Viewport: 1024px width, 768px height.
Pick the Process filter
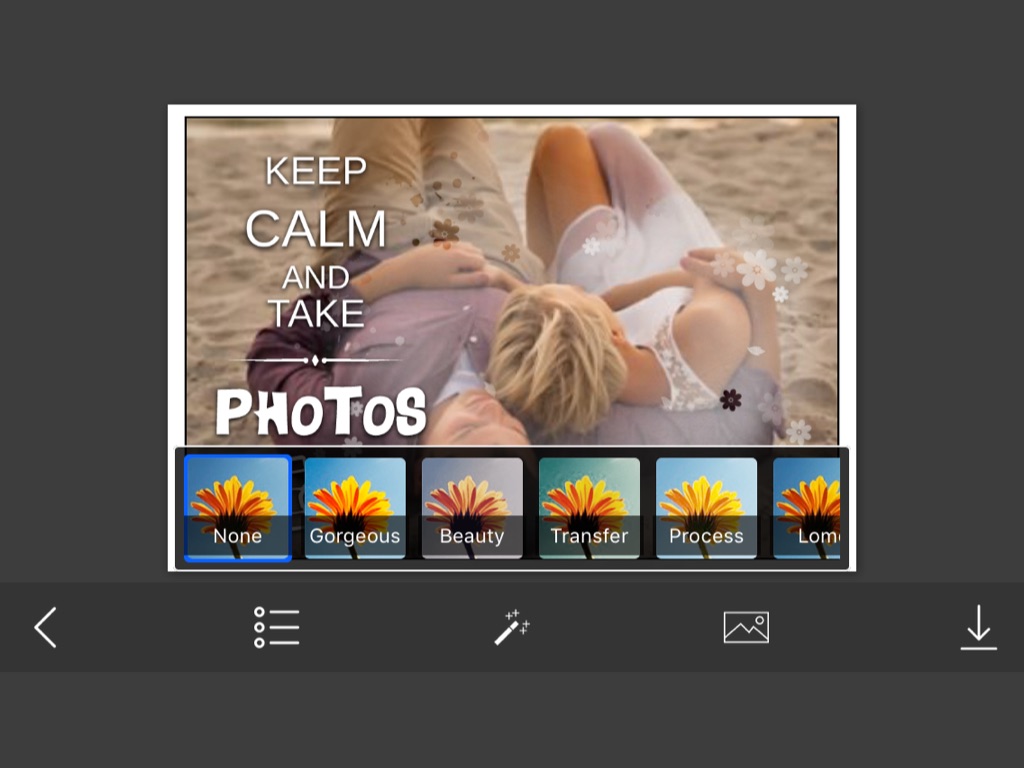706,508
